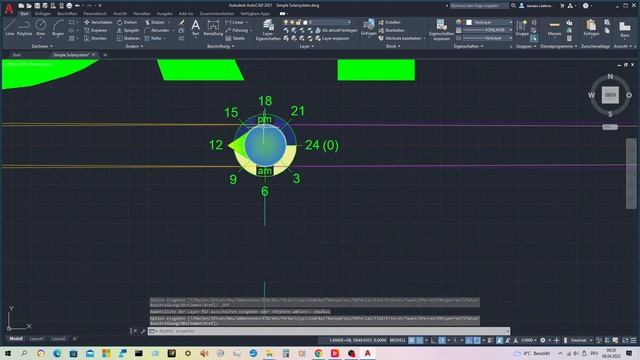Toggle snap mode in status bar
640x360 pixels.
pos(419,340)
